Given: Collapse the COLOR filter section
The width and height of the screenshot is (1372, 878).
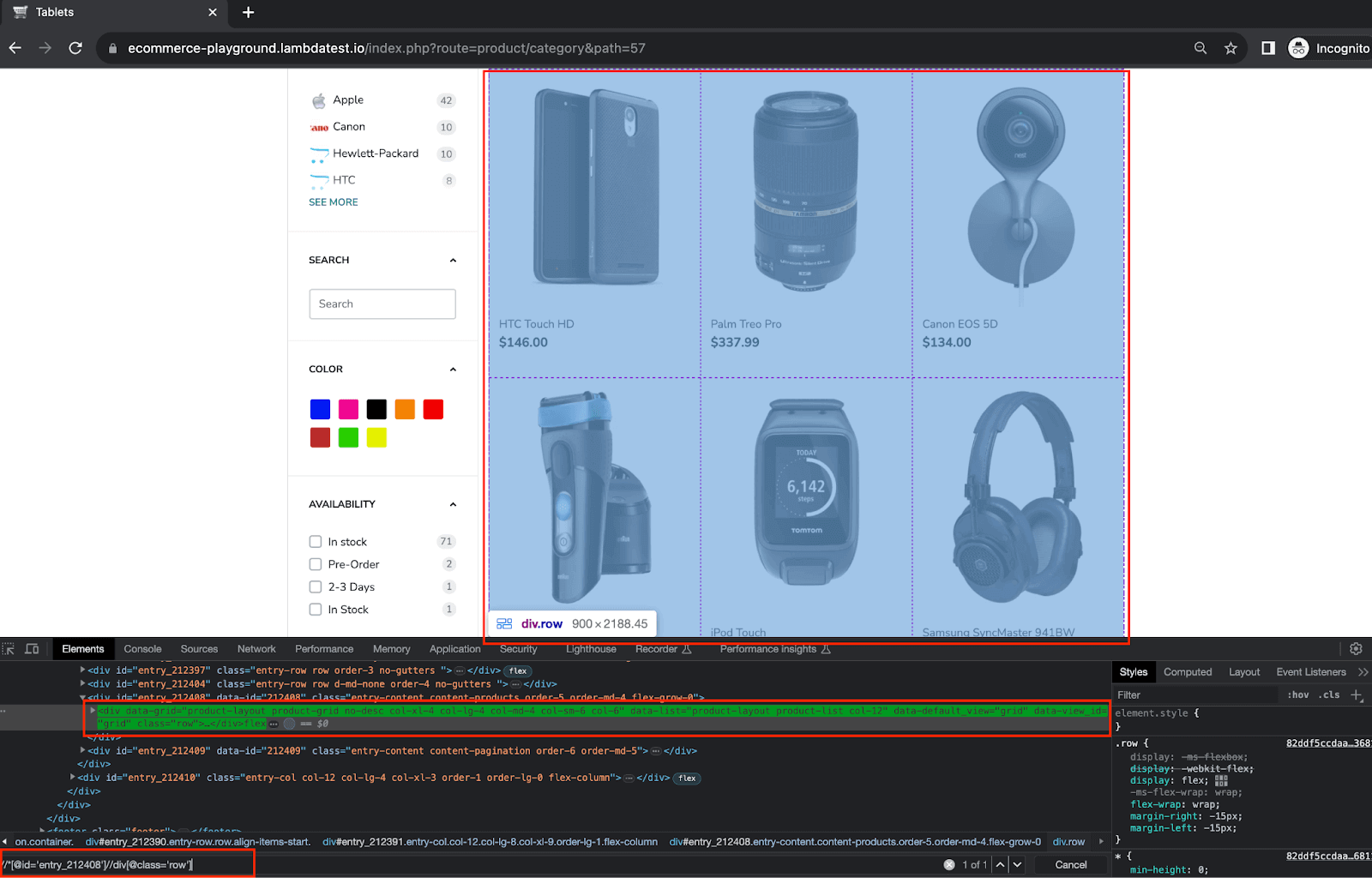Looking at the screenshot, I should [x=453, y=370].
